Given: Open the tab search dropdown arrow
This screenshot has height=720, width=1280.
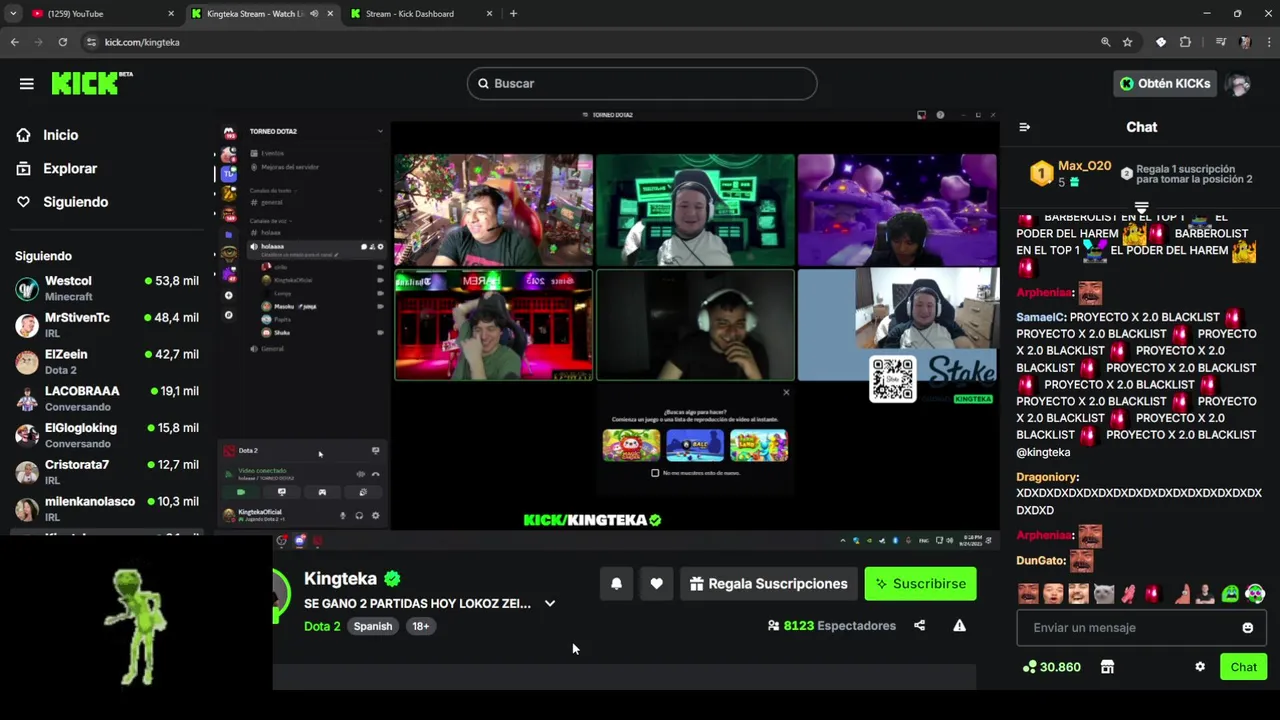Looking at the screenshot, I should (13, 14).
